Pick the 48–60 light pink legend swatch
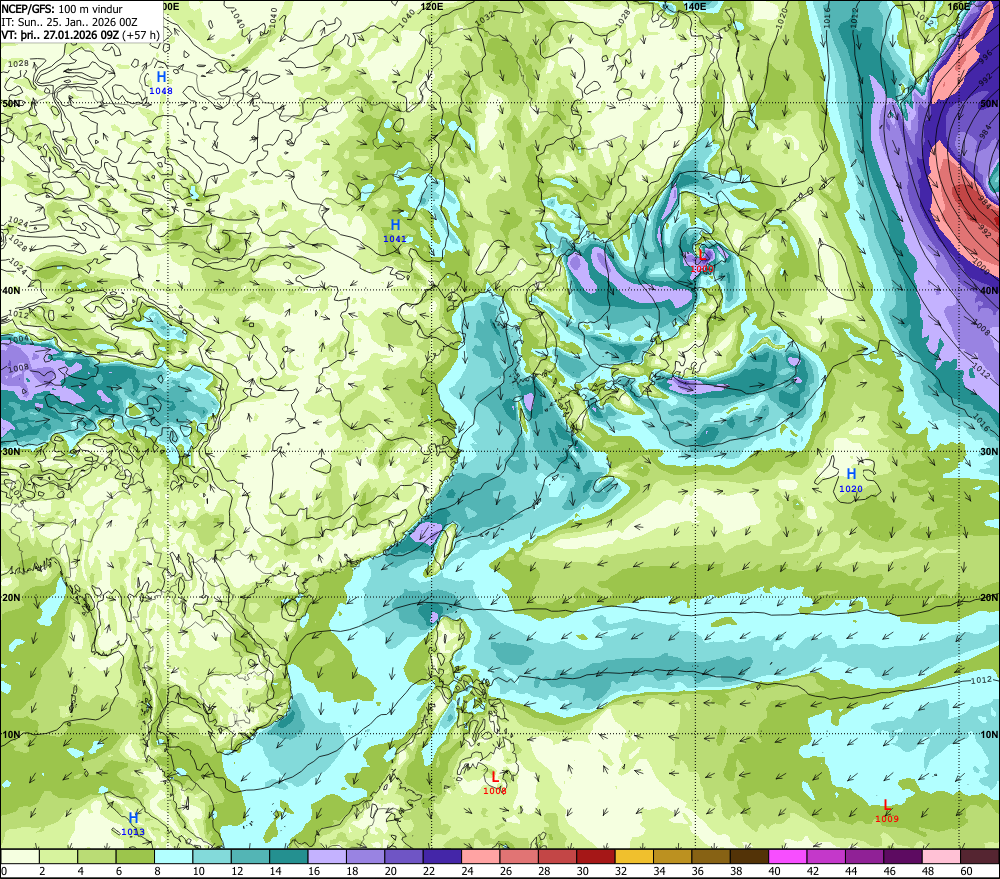 pos(941,856)
